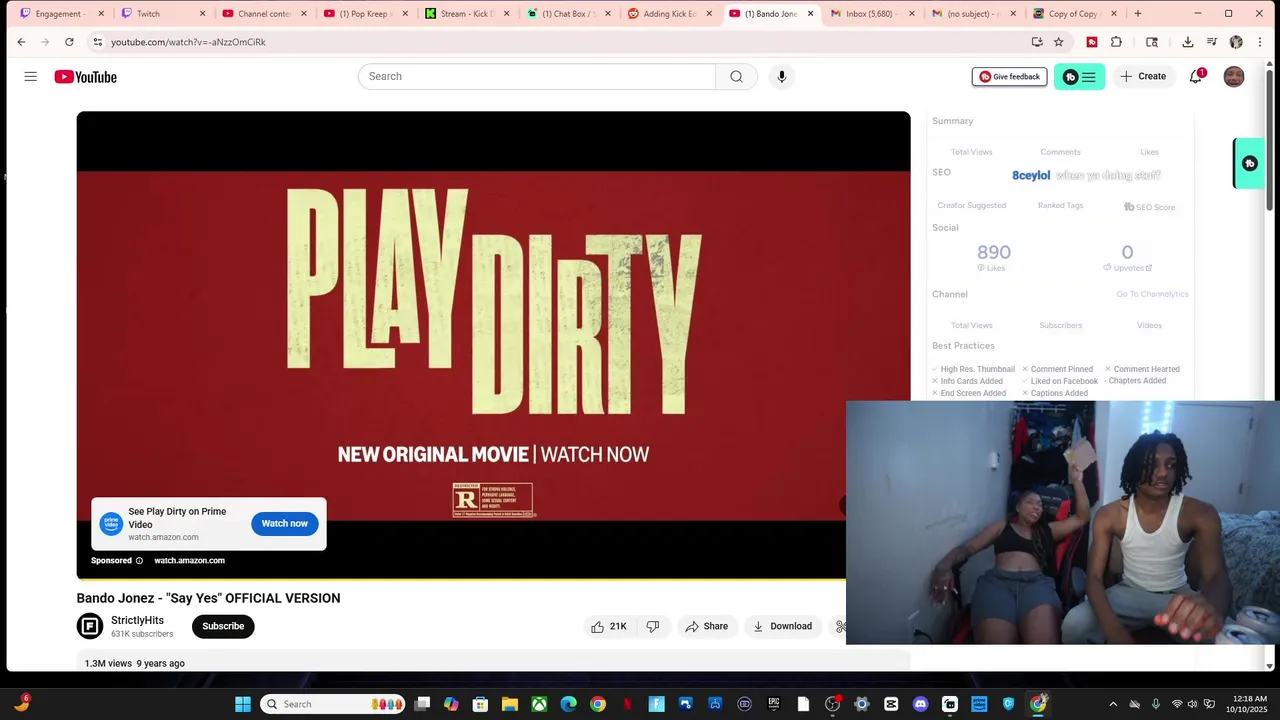Go to the YouTube home logo
This screenshot has width=1280, height=720.
pos(86,77)
